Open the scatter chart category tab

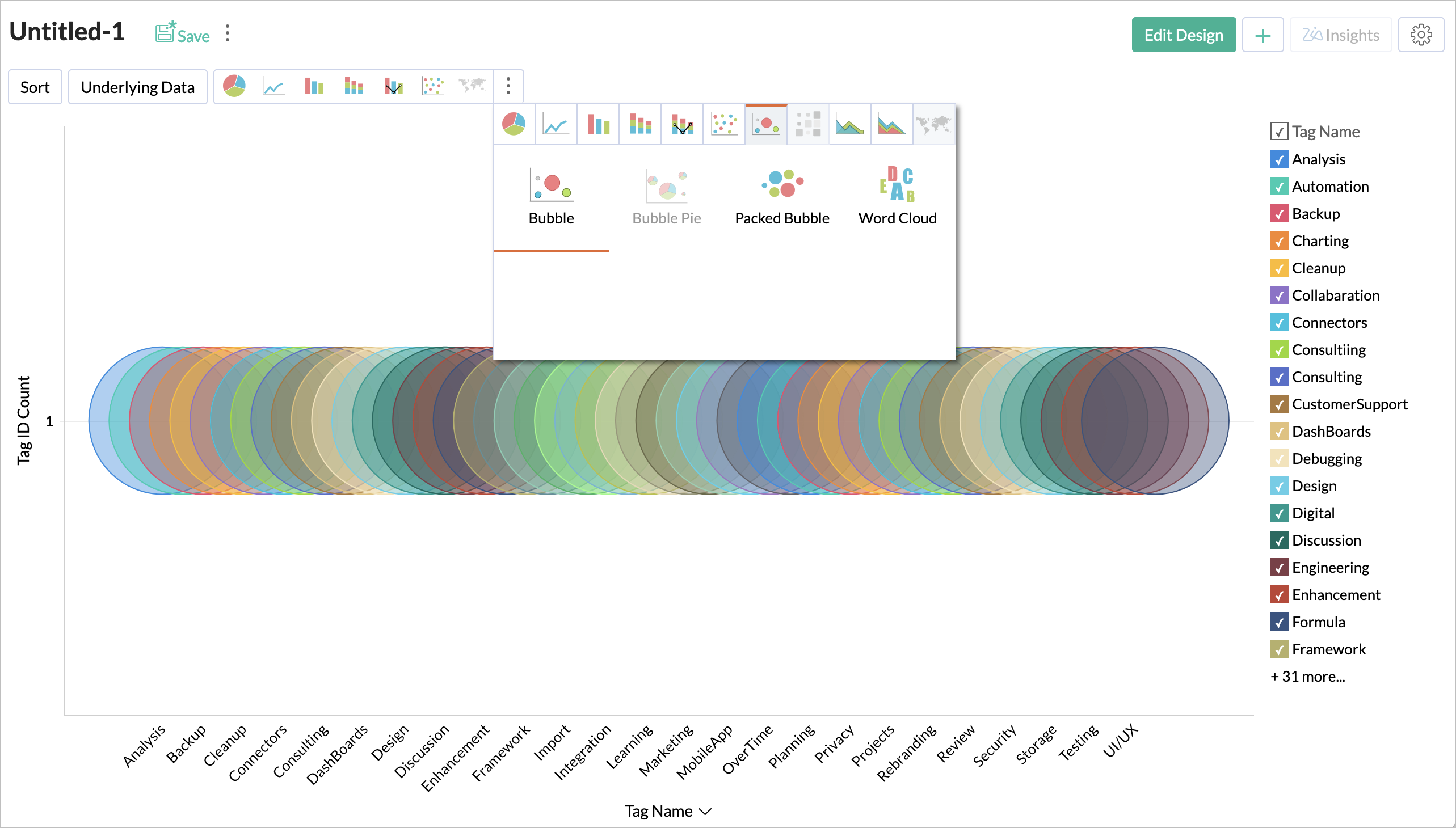click(x=723, y=124)
